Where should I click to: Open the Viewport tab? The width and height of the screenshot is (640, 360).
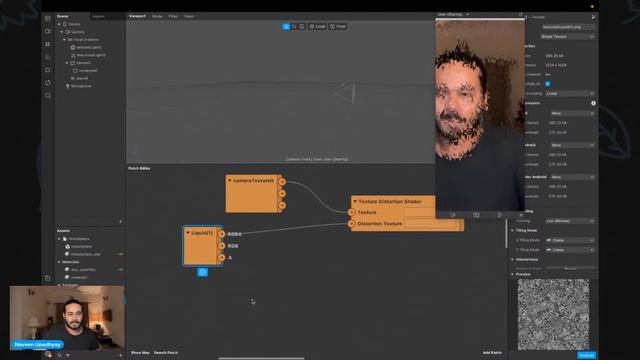pyautogui.click(x=137, y=16)
